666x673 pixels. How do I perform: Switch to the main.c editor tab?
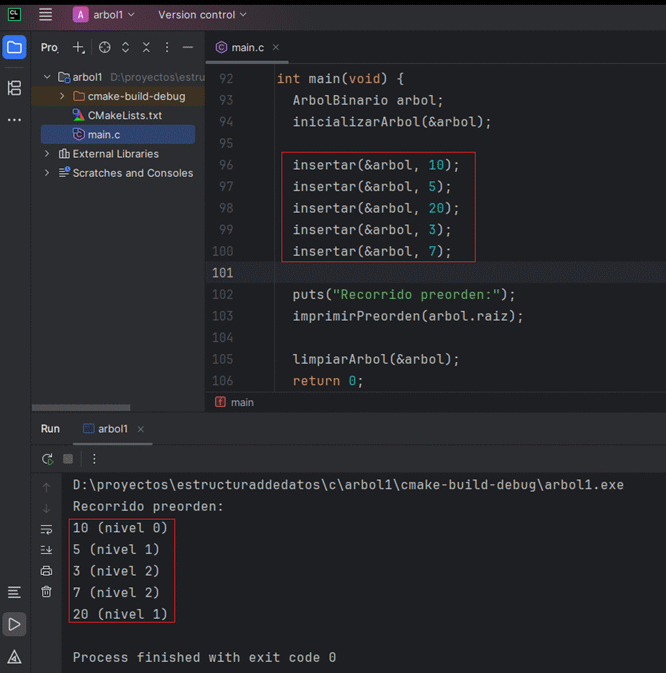click(245, 47)
